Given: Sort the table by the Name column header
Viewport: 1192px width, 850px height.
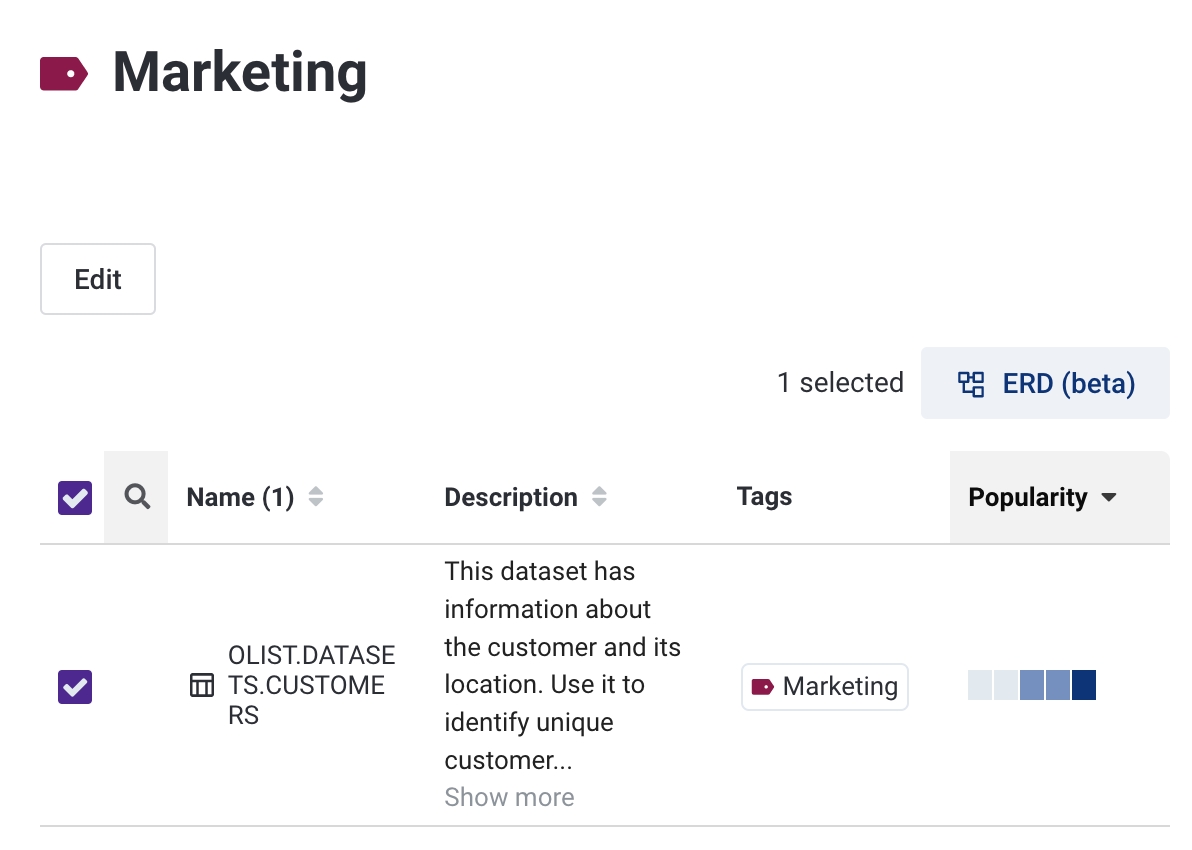Looking at the screenshot, I should (x=240, y=497).
